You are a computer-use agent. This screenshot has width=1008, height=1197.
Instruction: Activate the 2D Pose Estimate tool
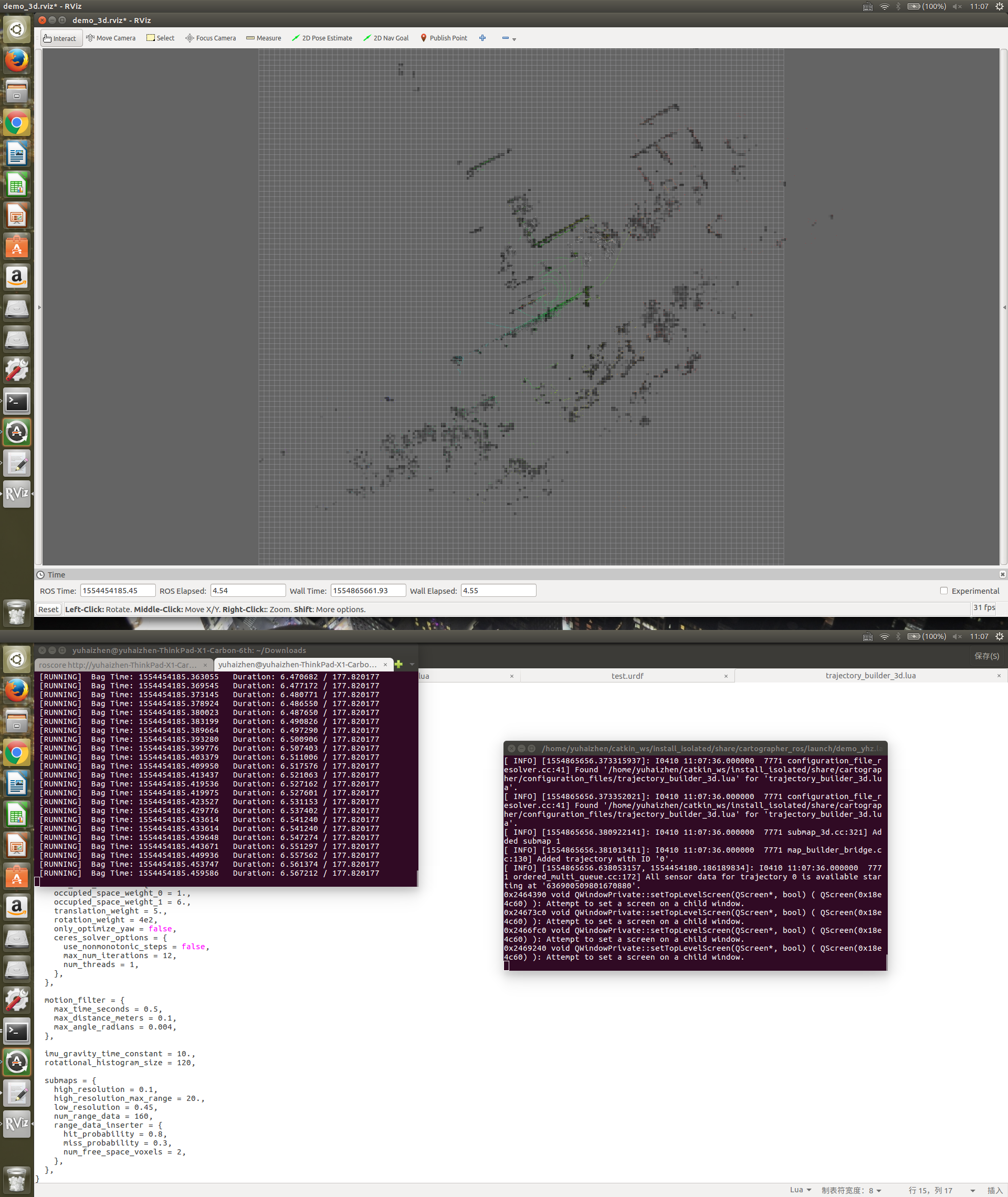(322, 38)
